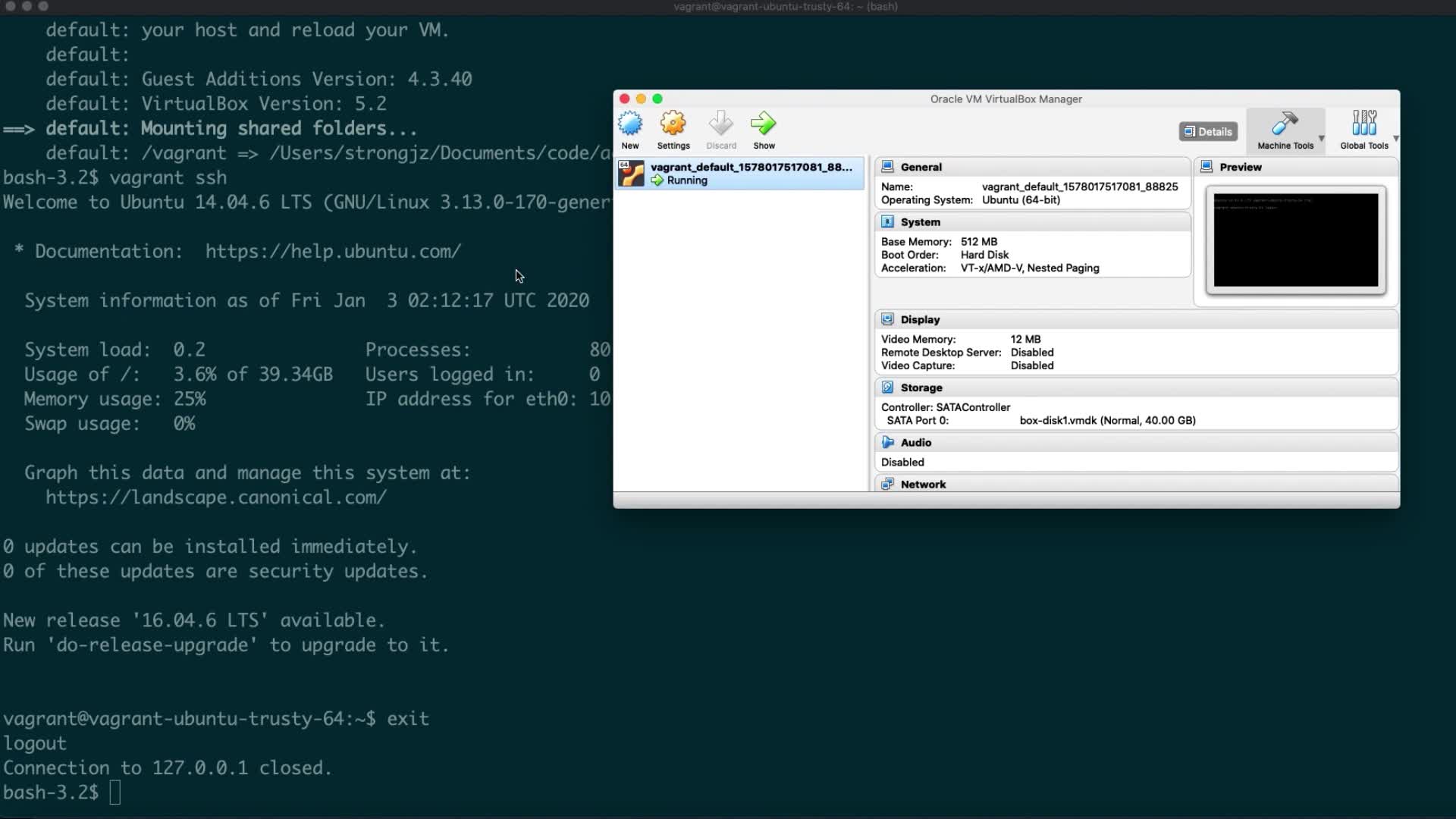Image resolution: width=1456 pixels, height=819 pixels.
Task: Click the New VM toolbar icon
Action: click(x=629, y=124)
